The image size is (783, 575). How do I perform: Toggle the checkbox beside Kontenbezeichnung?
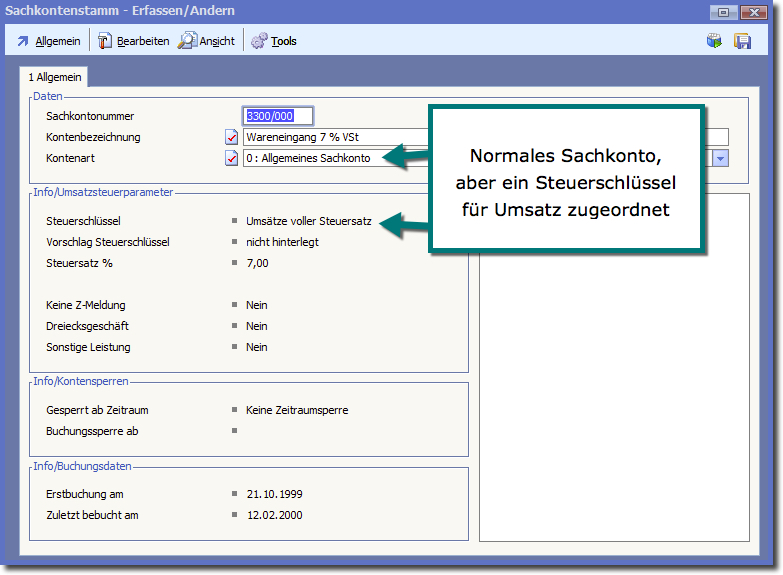click(232, 137)
